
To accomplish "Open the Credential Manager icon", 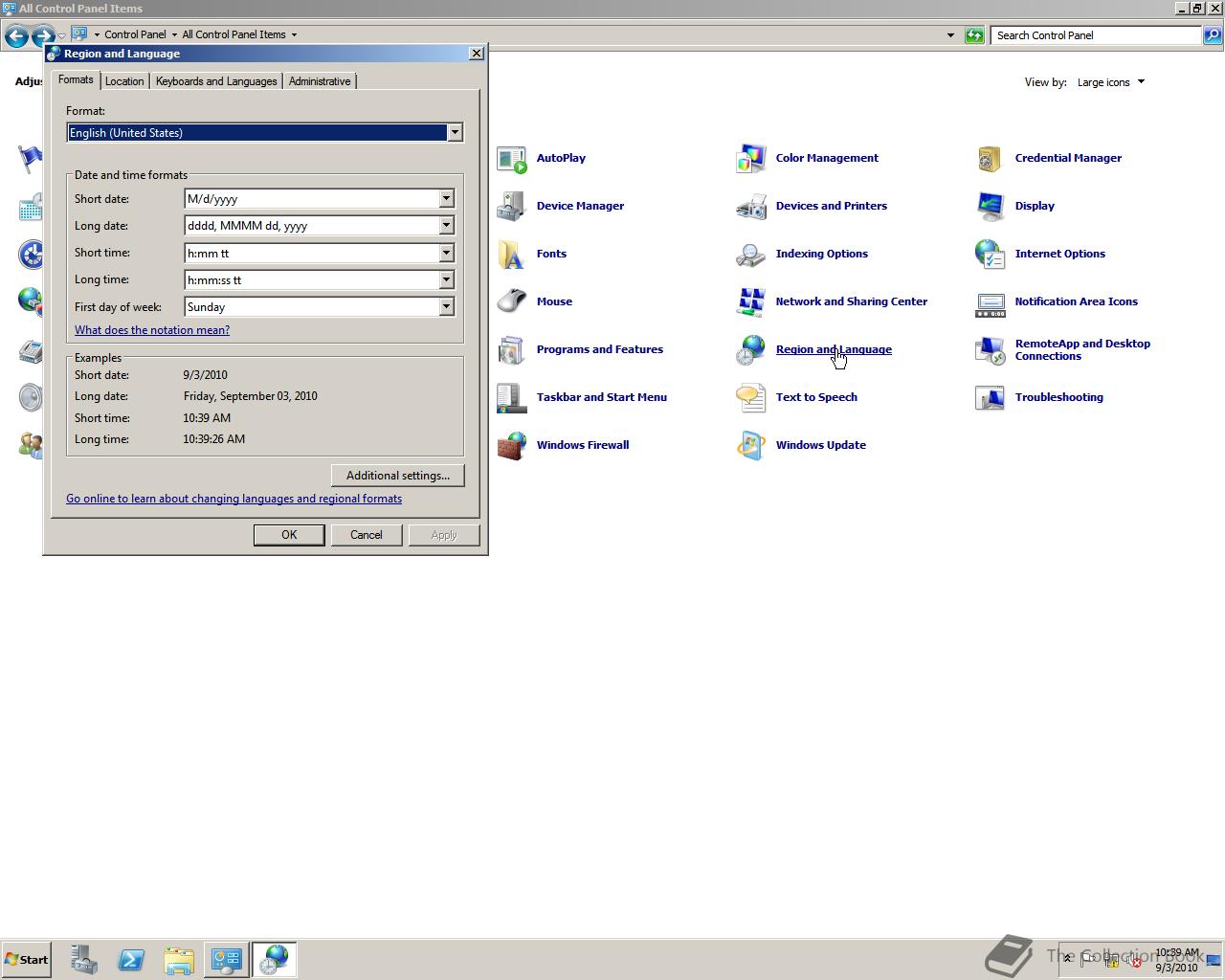I will click(991, 159).
